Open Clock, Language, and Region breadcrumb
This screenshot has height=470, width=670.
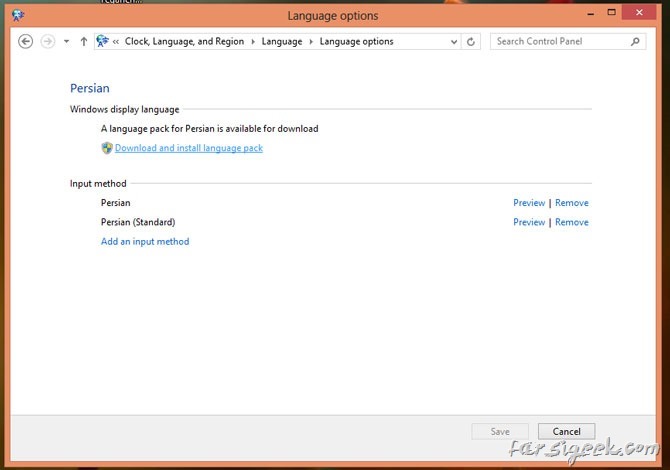point(184,41)
